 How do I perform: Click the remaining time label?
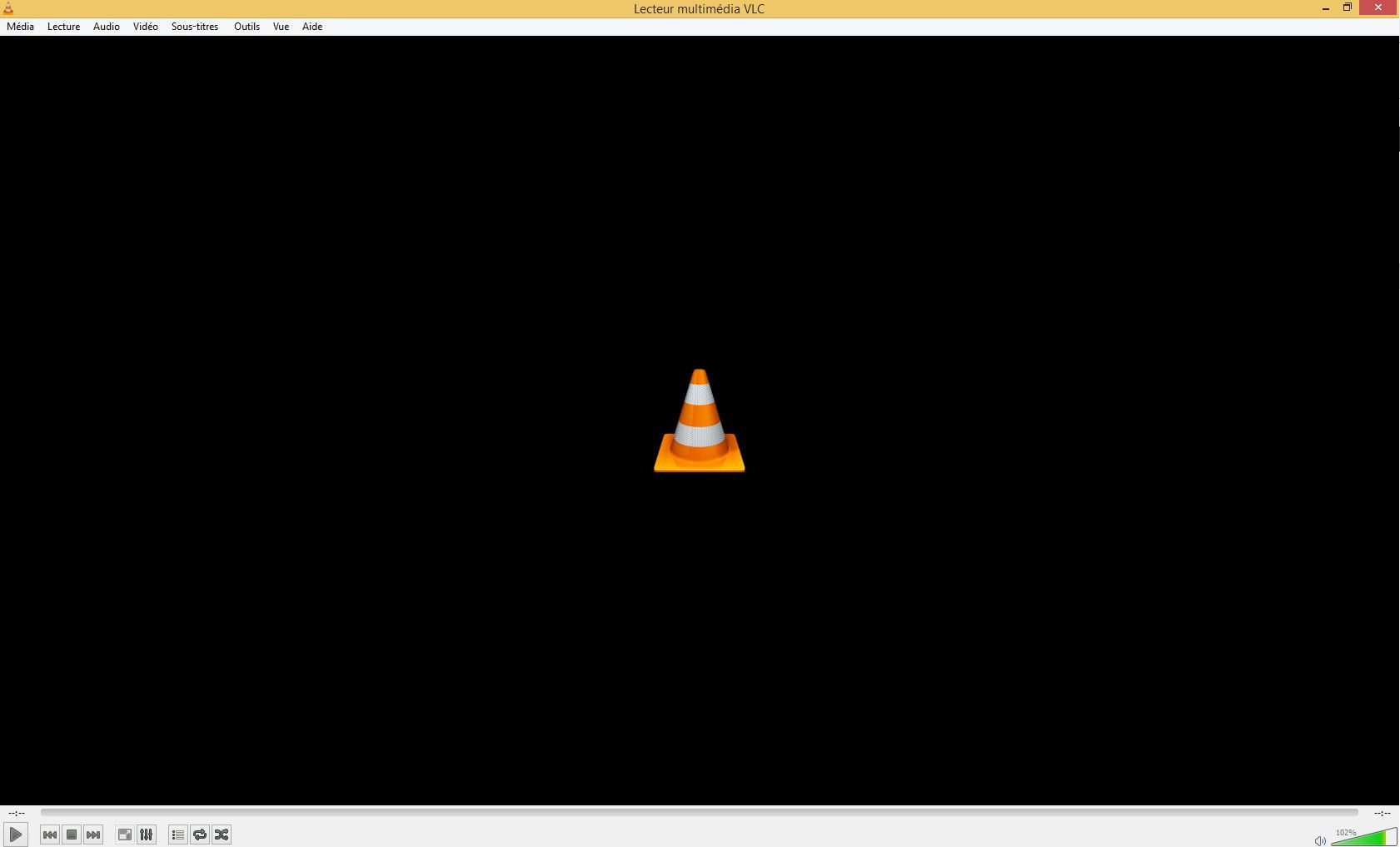tap(1383, 813)
